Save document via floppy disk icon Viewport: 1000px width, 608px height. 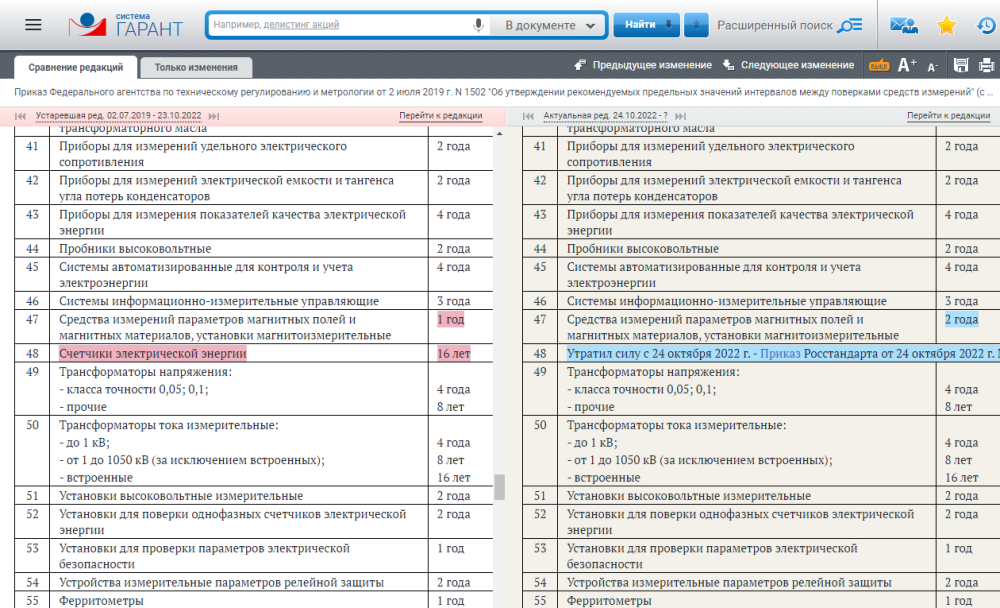961,66
